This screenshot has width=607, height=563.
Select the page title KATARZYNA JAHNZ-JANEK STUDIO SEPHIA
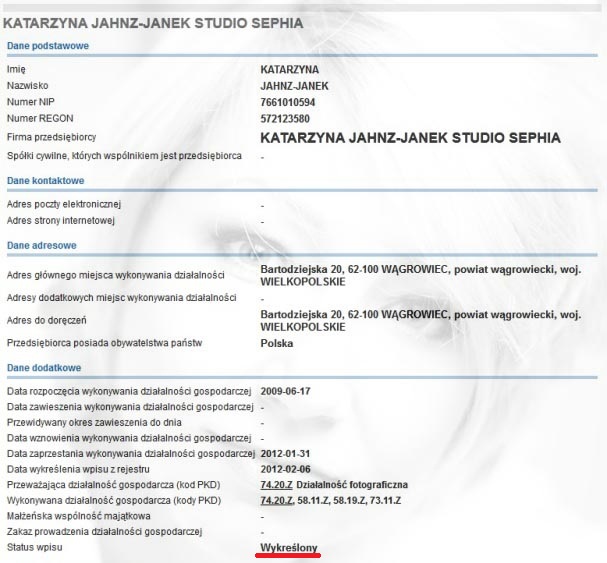click(x=153, y=23)
